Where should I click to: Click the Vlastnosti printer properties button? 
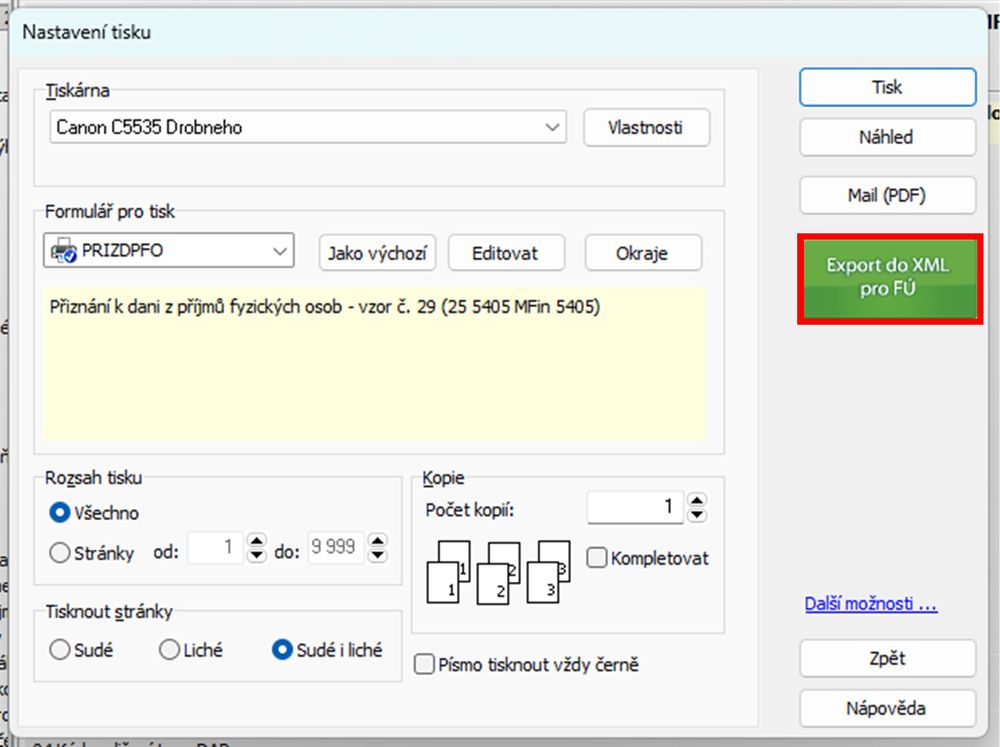coord(646,127)
